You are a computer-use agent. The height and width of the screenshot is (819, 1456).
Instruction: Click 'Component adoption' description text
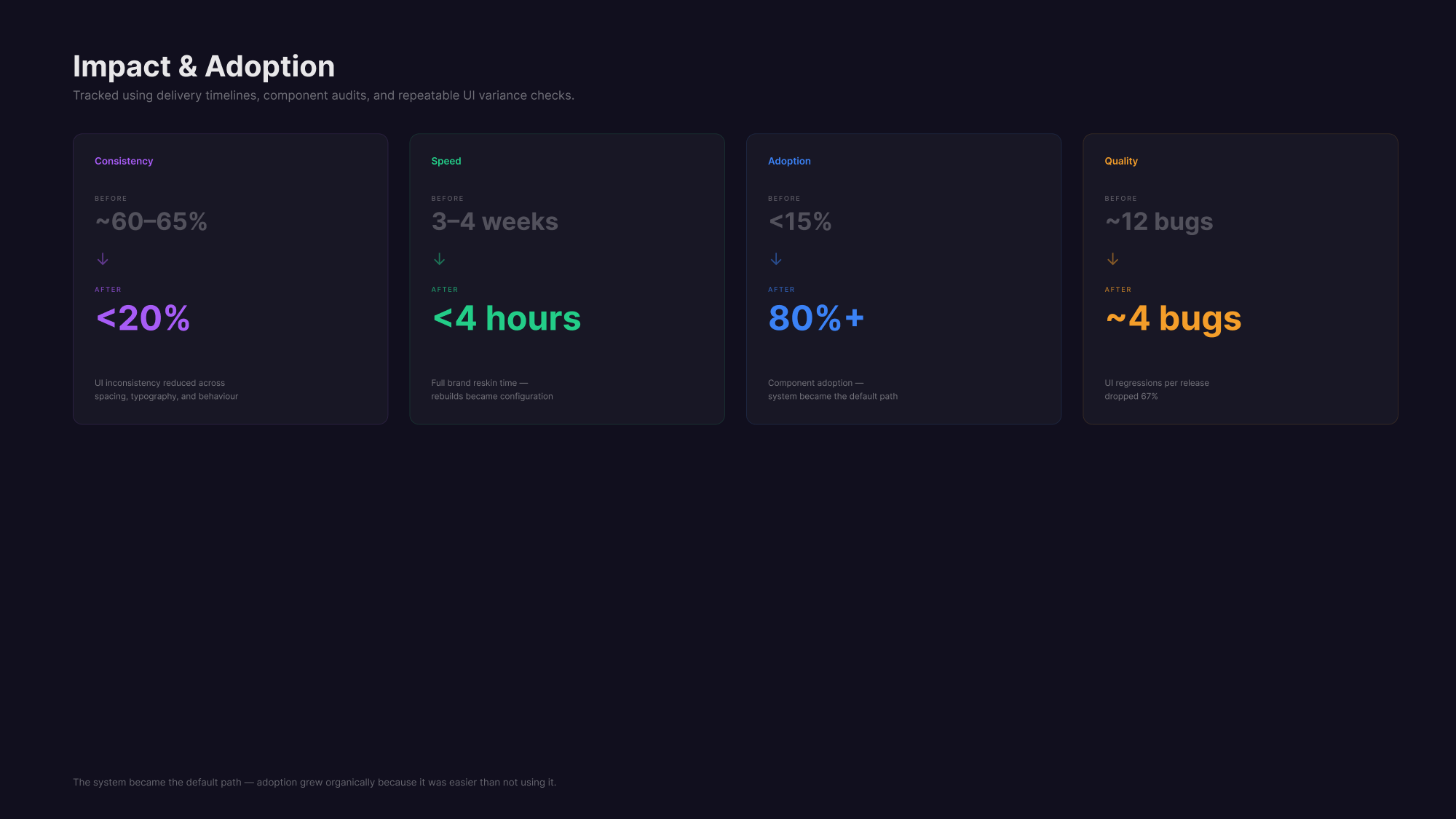tap(833, 389)
